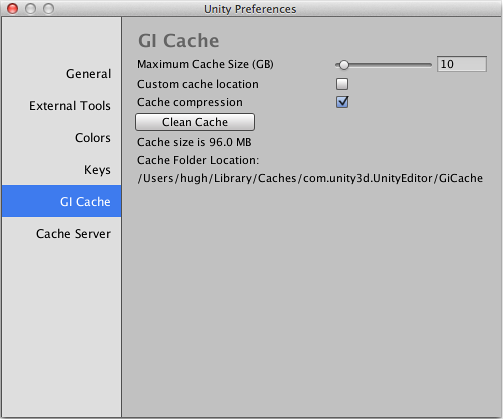This screenshot has width=503, height=419.
Task: Close the Unity Preferences window
Action: tap(13, 8)
